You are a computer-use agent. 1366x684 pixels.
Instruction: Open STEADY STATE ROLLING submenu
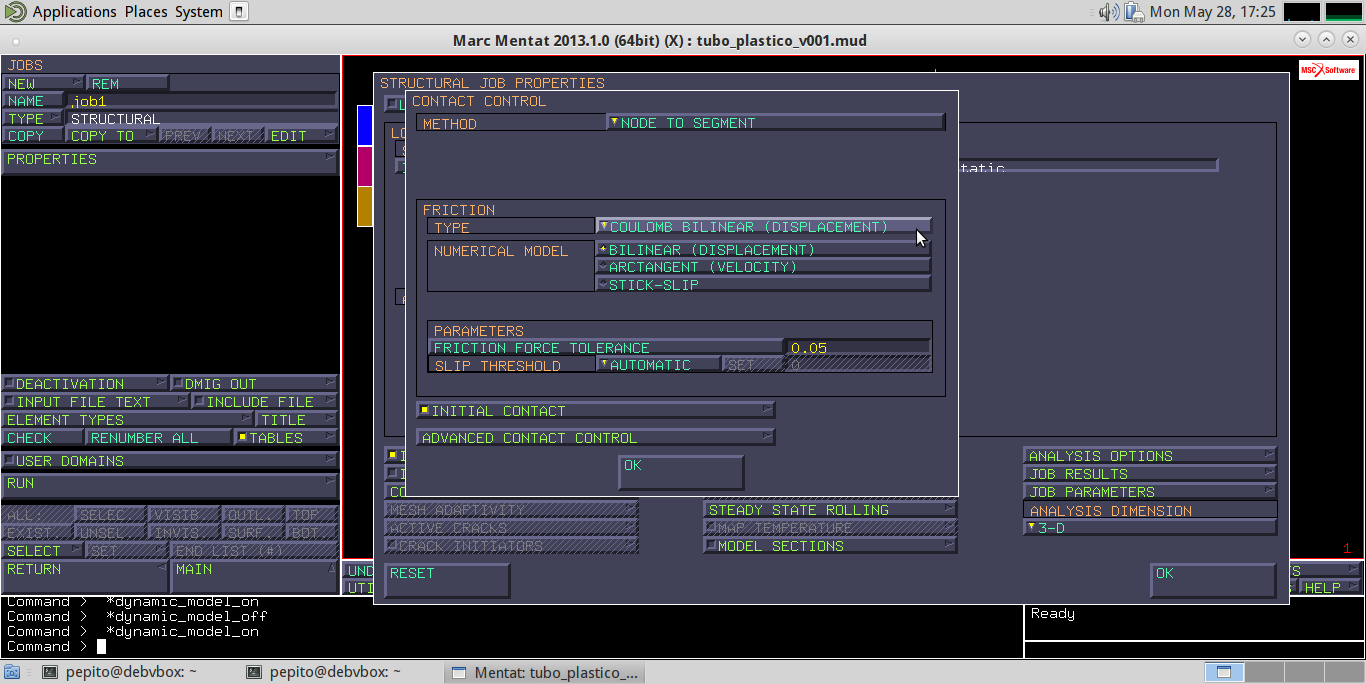point(830,510)
